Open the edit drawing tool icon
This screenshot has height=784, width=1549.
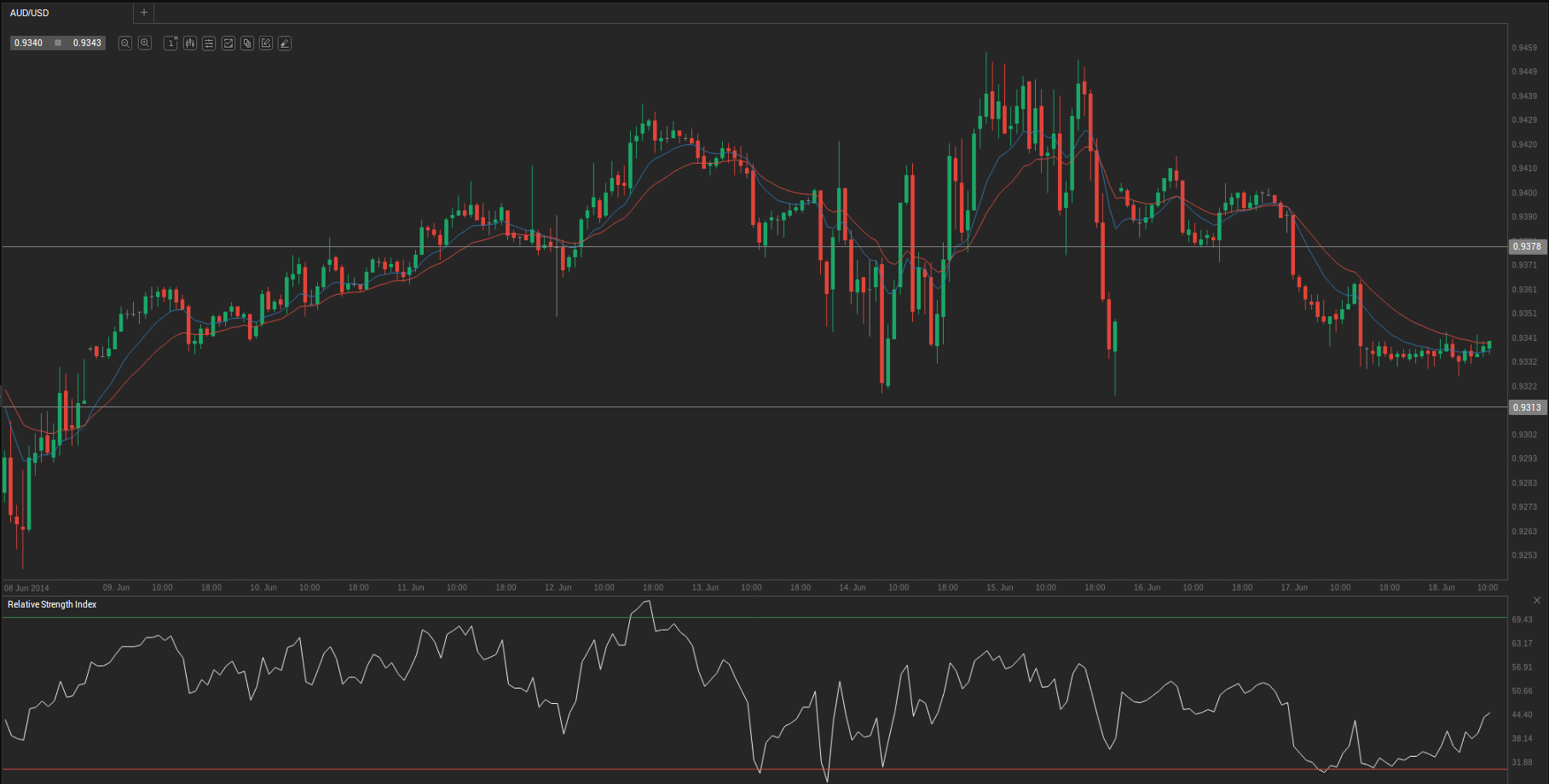pos(266,43)
